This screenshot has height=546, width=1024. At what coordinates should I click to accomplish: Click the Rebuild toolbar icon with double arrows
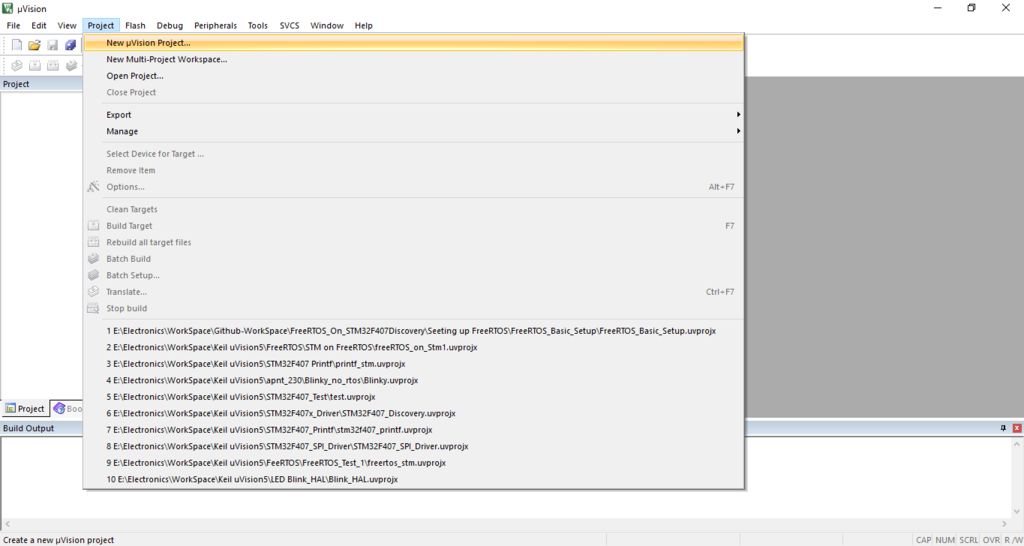52,65
